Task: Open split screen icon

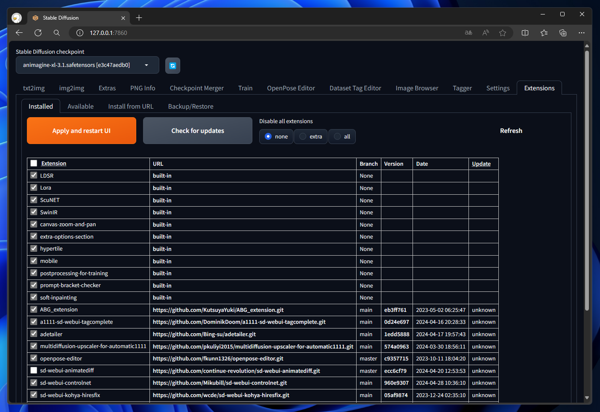Action: coord(525,33)
